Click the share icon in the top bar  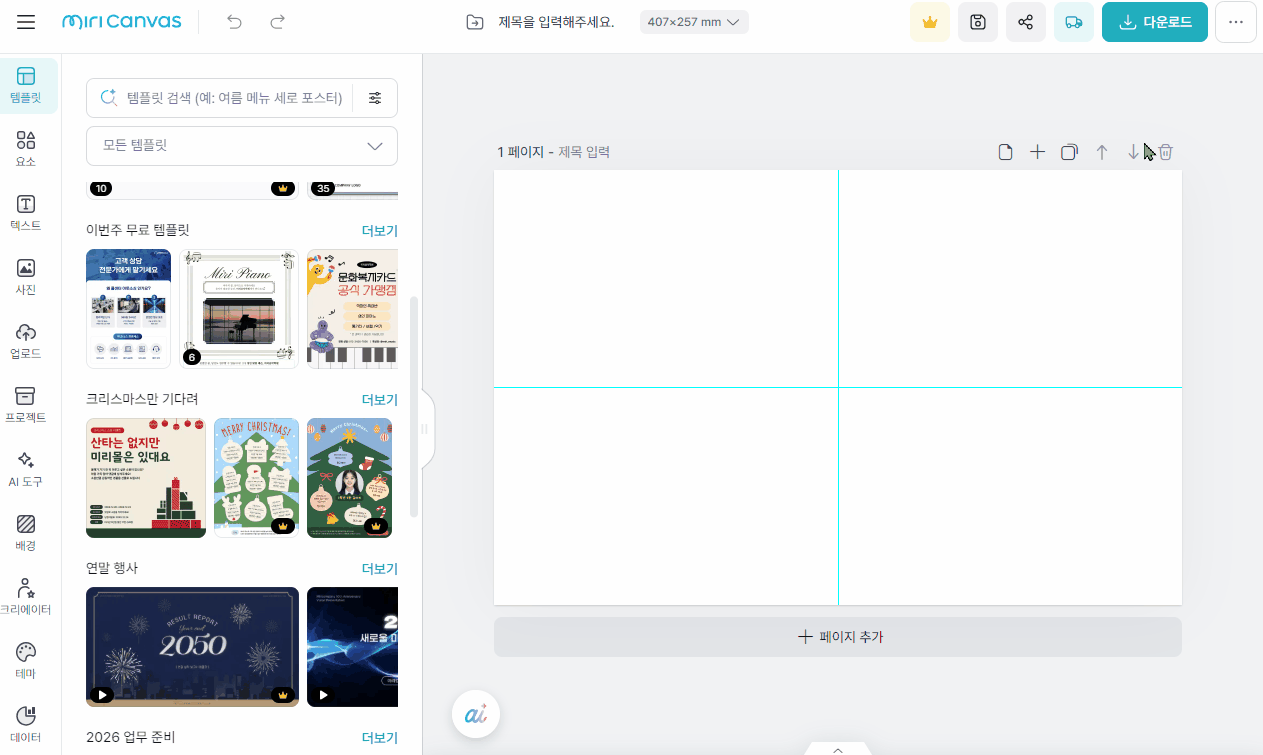point(1026,21)
